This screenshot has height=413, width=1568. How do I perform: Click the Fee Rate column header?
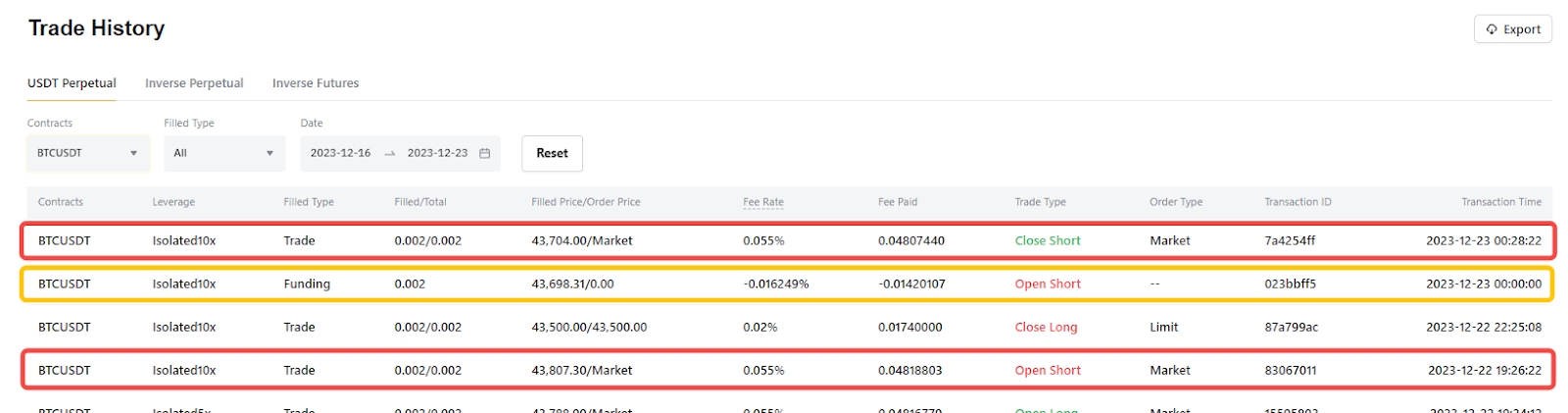pyautogui.click(x=762, y=202)
